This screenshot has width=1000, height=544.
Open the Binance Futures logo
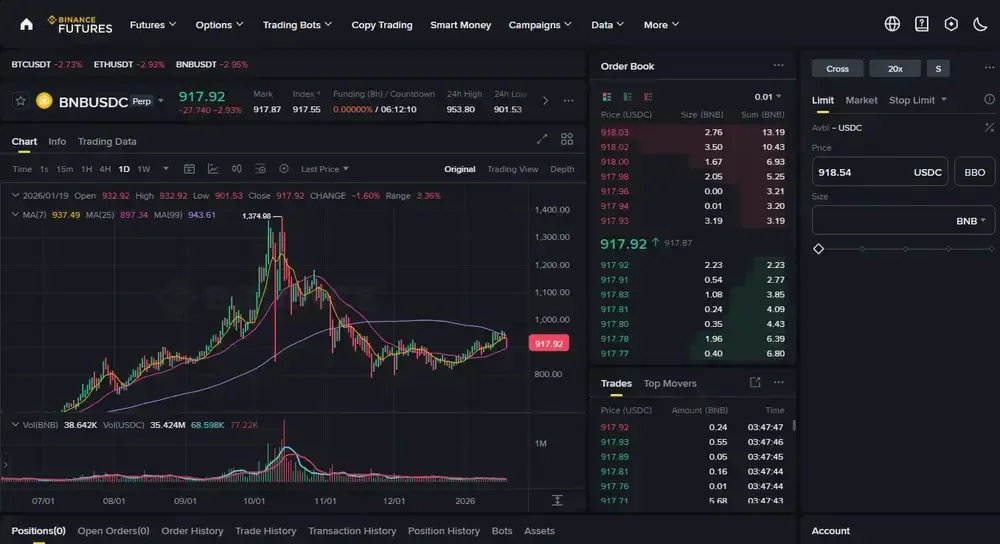tap(80, 24)
